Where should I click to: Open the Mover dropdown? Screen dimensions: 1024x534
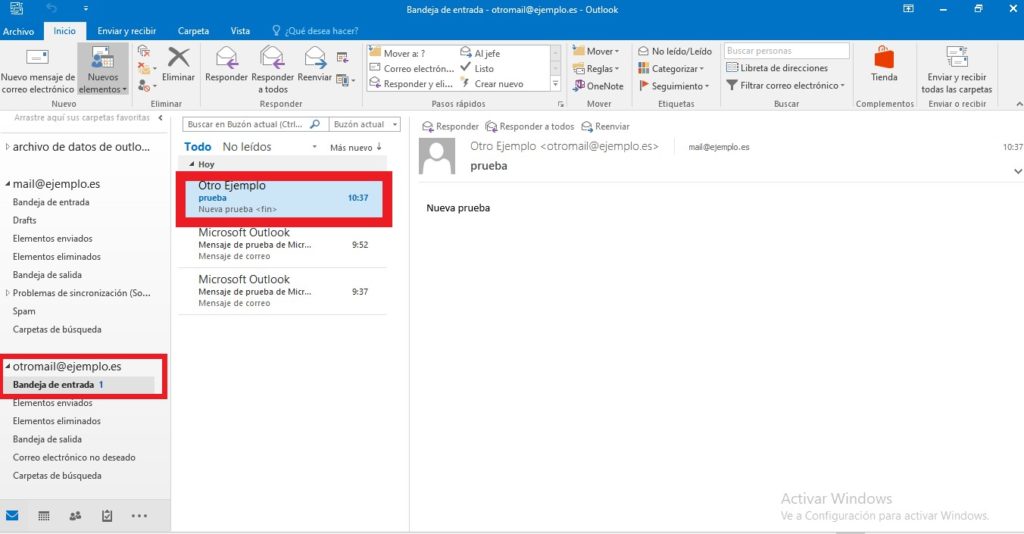tap(596, 51)
